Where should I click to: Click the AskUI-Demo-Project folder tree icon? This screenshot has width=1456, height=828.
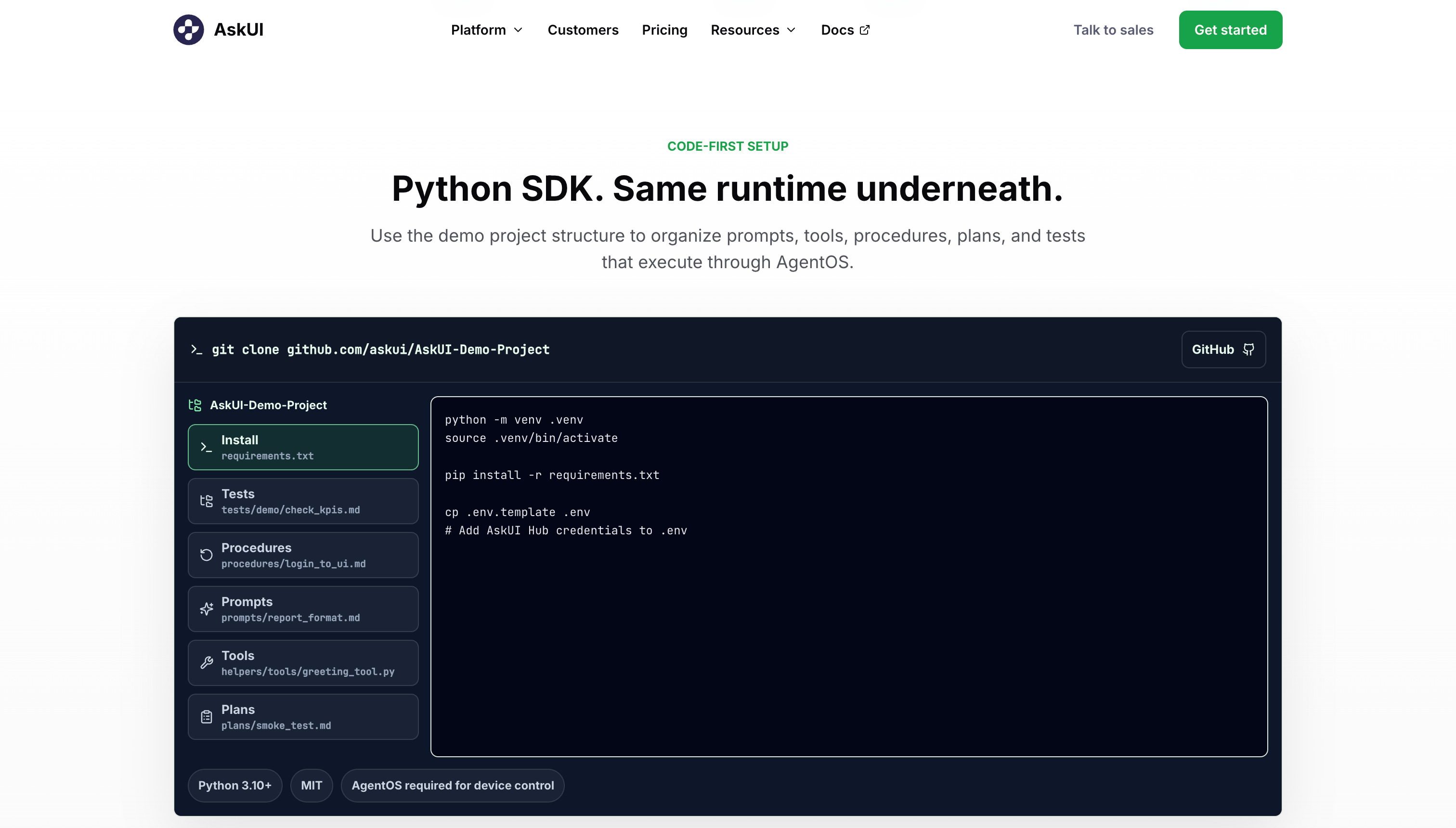coord(195,405)
